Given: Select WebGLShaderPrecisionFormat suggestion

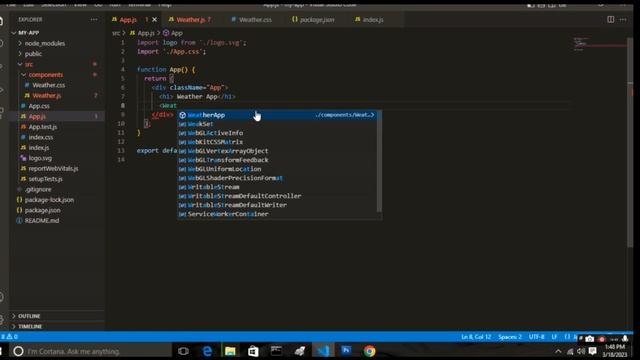Looking at the screenshot, I should click(x=277, y=178).
